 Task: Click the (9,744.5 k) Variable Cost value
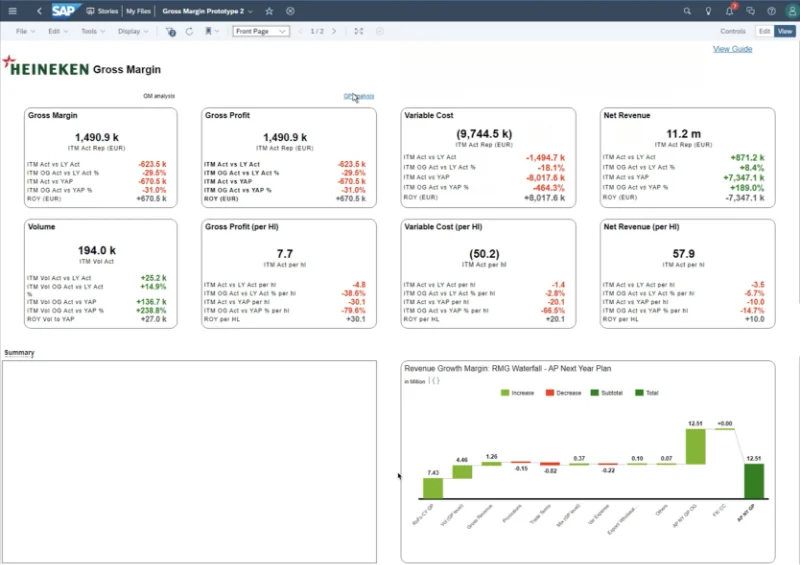(484, 134)
